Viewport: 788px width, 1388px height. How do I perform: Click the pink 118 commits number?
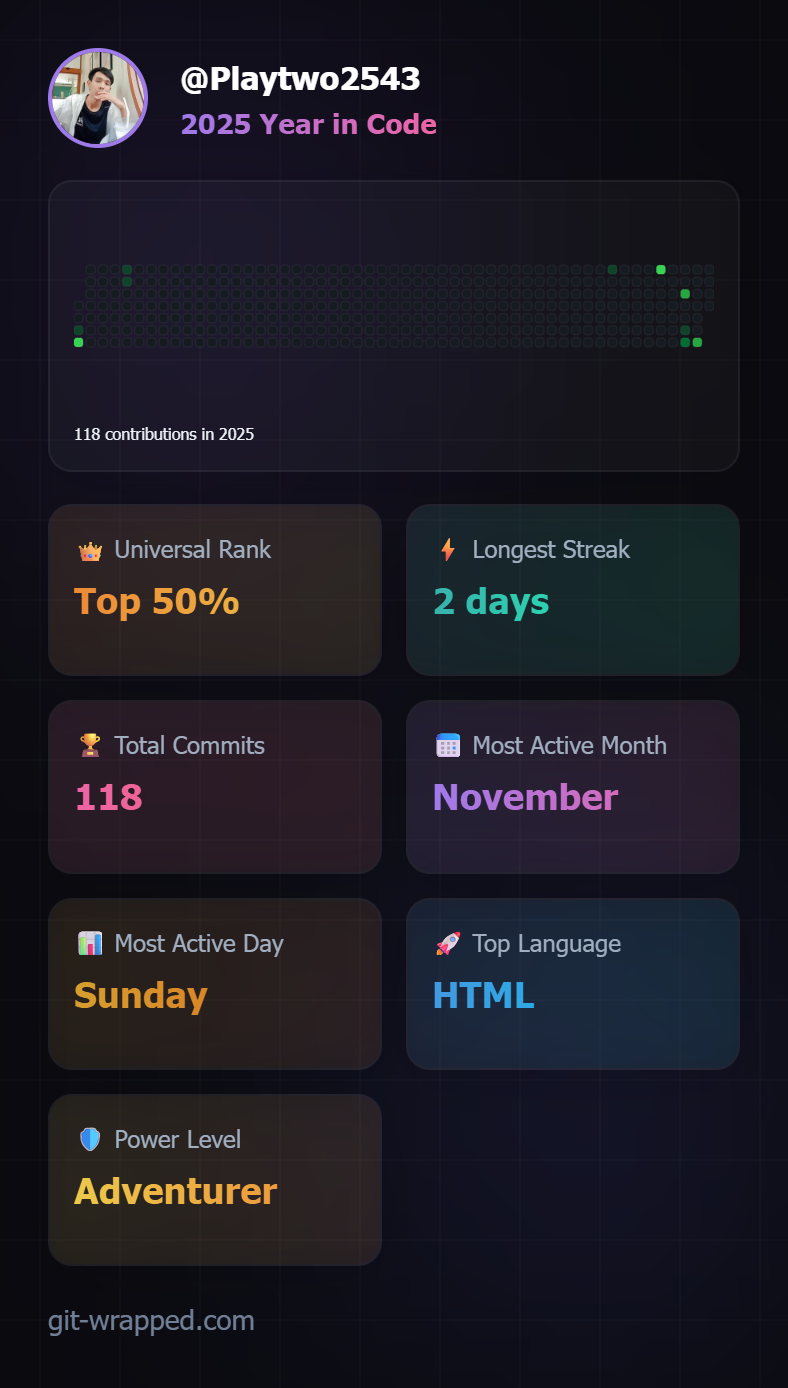pos(109,797)
